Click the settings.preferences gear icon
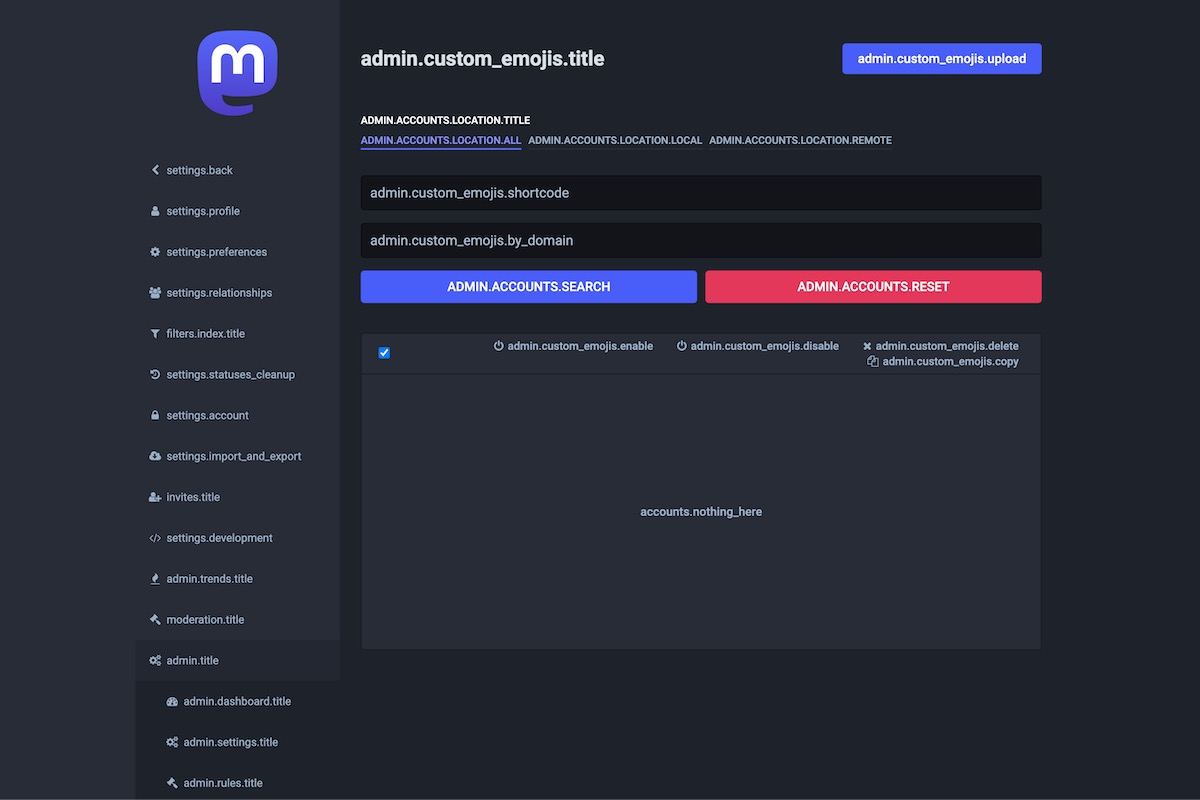Screen dimensions: 1200x800 (x=155, y=252)
